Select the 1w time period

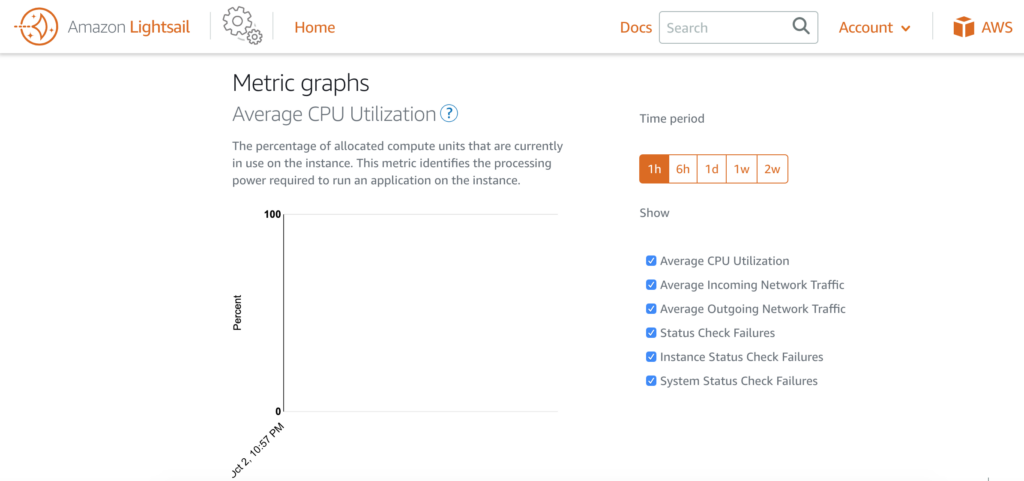(x=741, y=169)
